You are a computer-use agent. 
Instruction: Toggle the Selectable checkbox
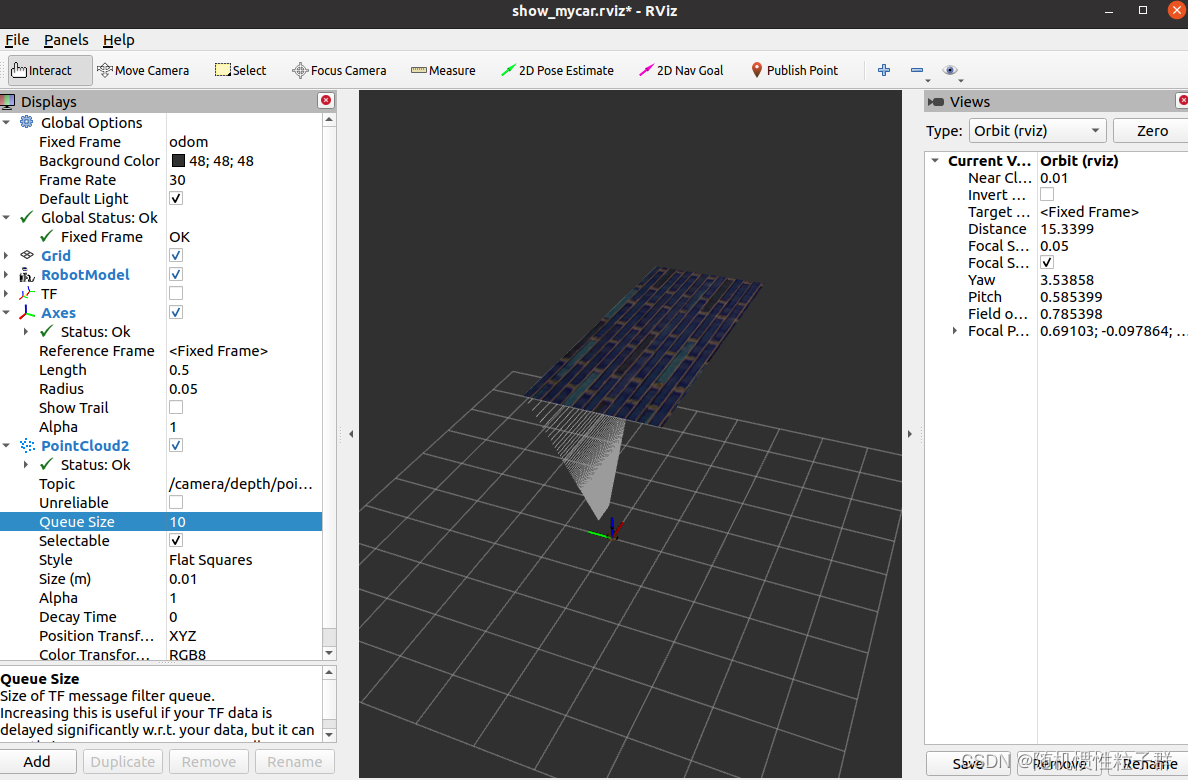pos(176,540)
